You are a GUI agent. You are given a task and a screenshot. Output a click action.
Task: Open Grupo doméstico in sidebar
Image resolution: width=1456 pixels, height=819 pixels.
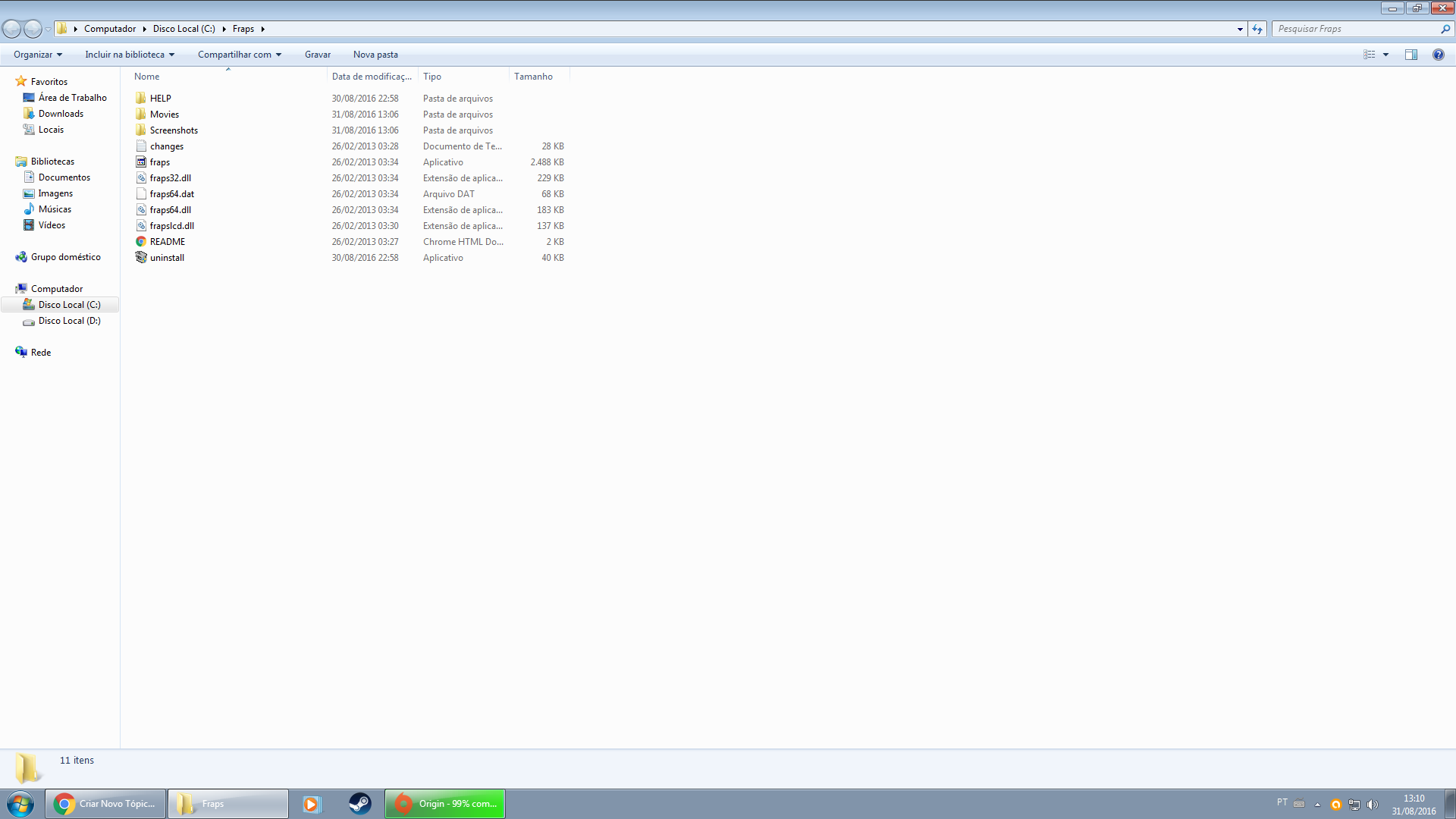point(65,256)
